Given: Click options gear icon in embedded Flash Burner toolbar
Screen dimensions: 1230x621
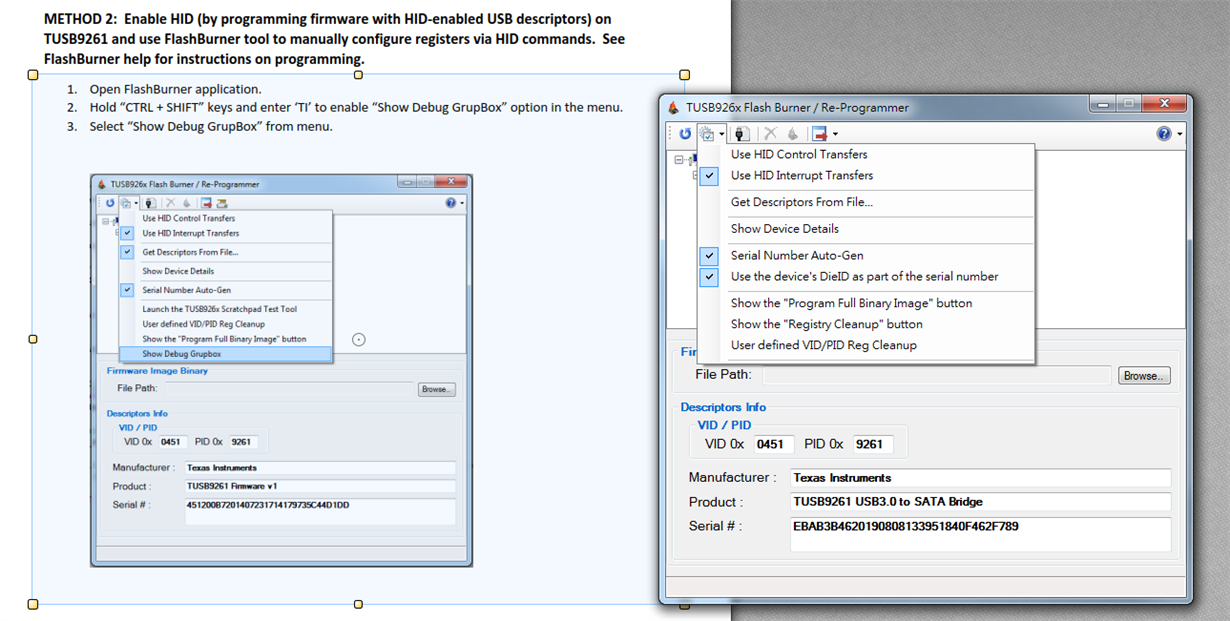Looking at the screenshot, I should pos(126,203).
